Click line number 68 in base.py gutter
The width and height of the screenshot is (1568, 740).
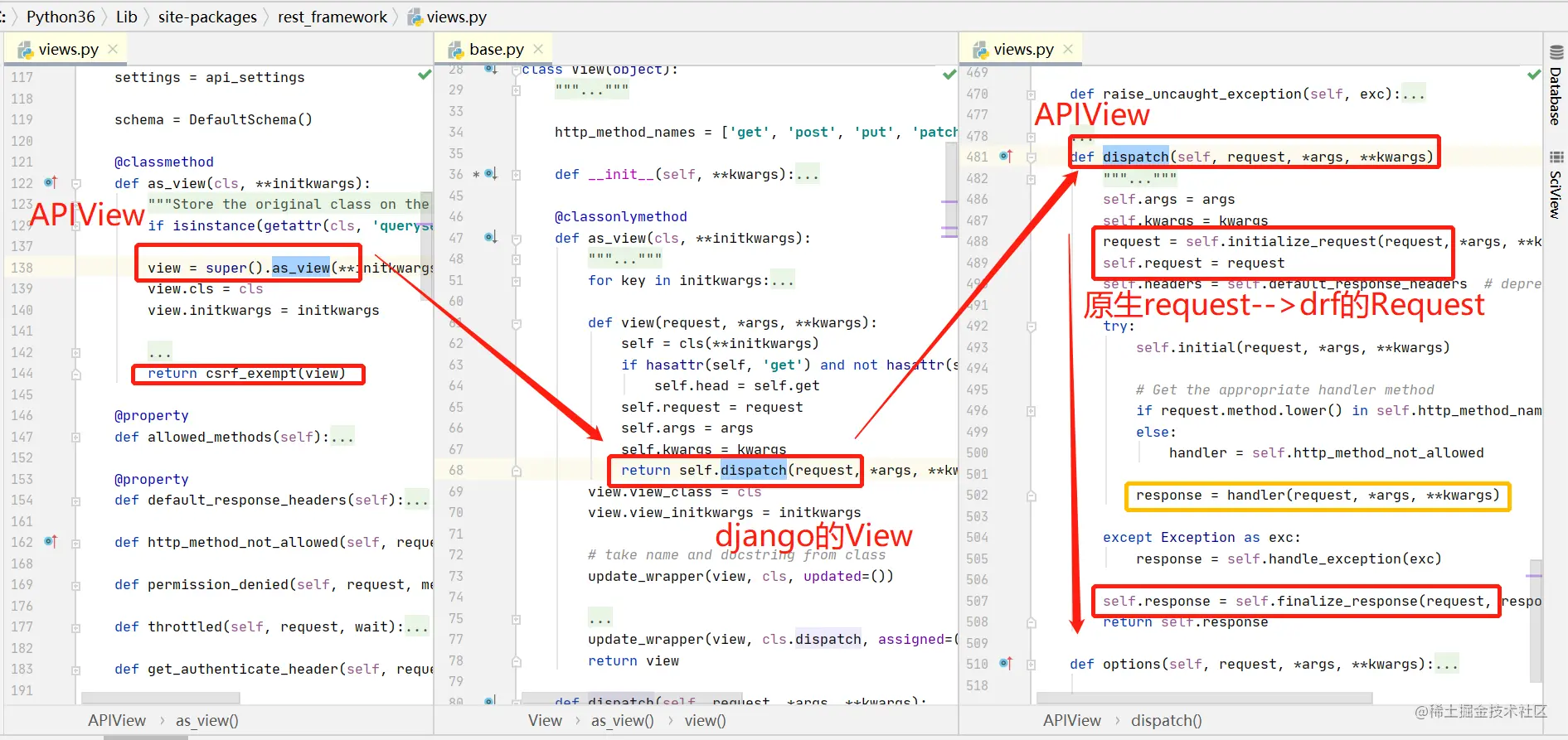click(x=456, y=470)
